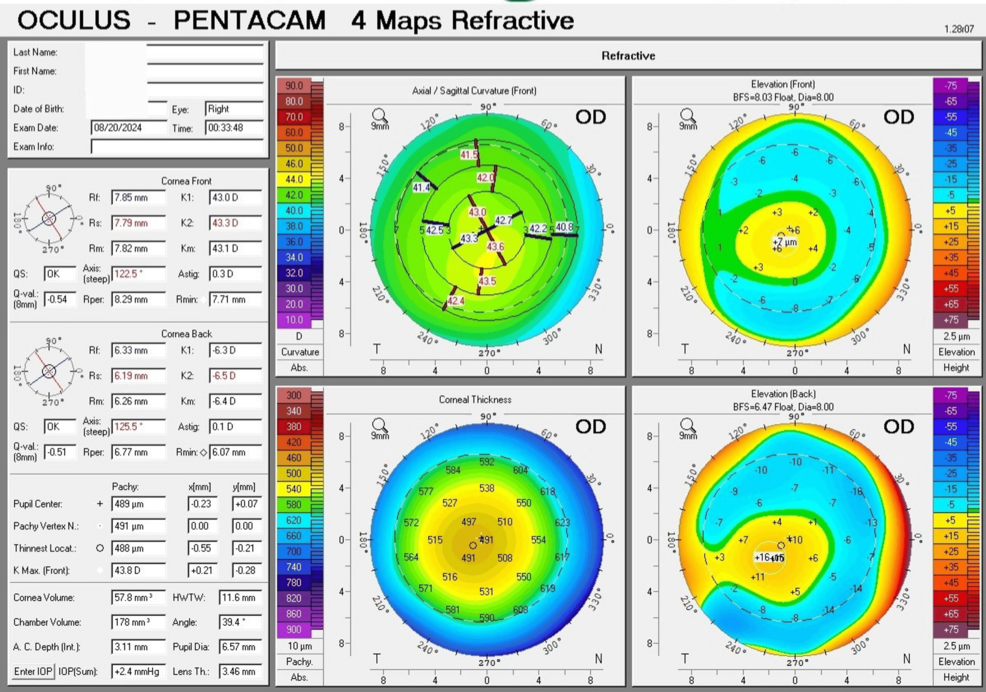Image resolution: width=986 pixels, height=692 pixels.
Task: Focus the Exam Info text field
Action: point(177,147)
